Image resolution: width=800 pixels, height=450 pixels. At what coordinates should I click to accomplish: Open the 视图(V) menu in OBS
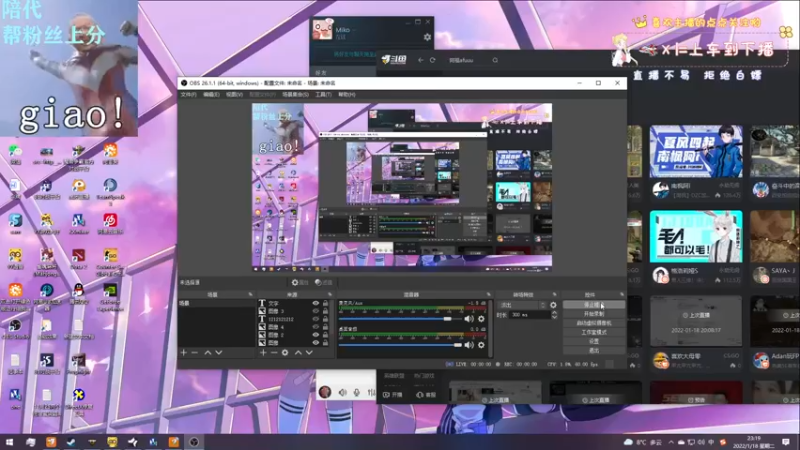(234, 94)
